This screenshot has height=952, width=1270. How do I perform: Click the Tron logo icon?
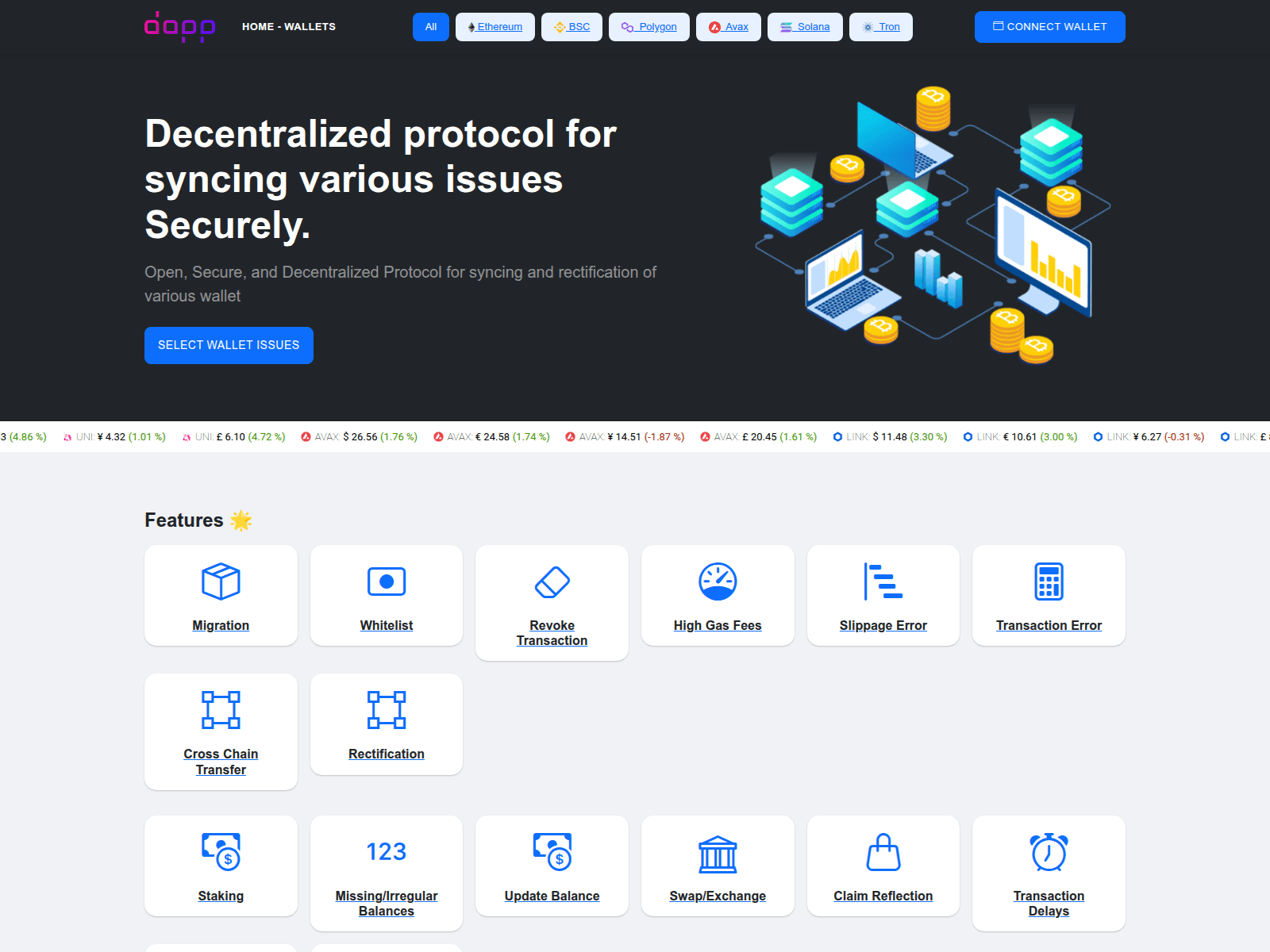868,27
